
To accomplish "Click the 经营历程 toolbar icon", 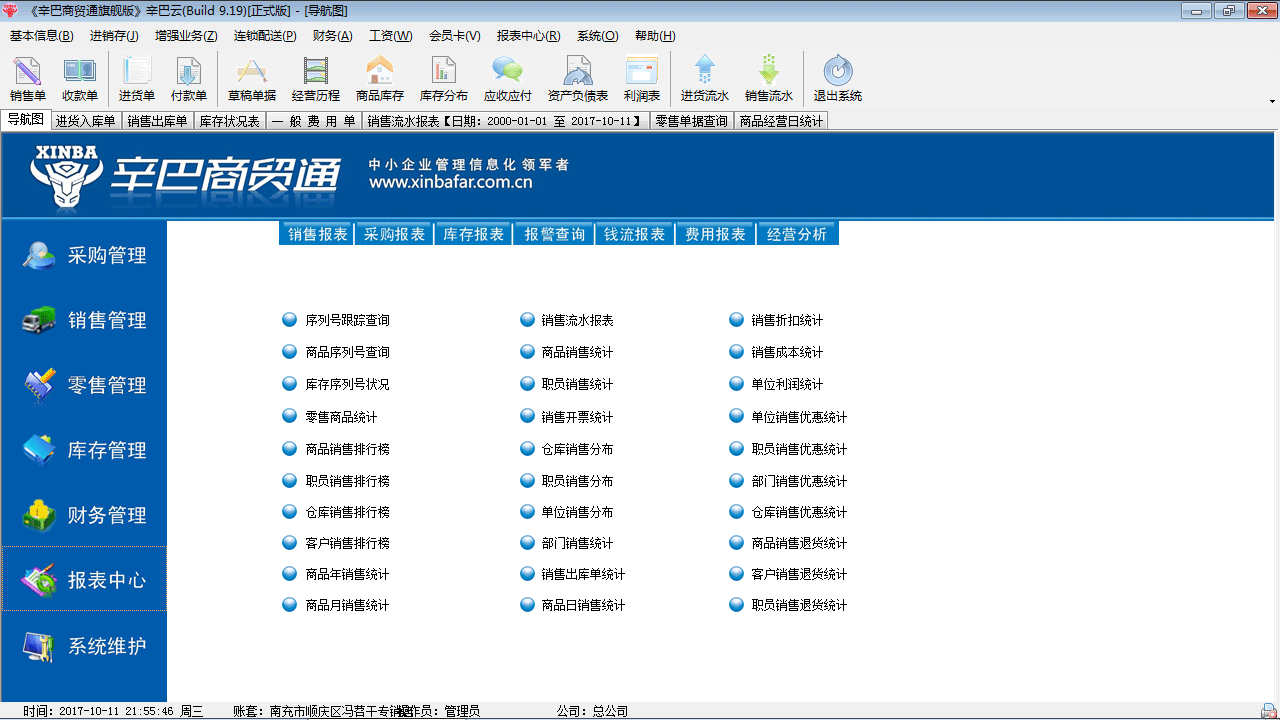I will tap(316, 80).
